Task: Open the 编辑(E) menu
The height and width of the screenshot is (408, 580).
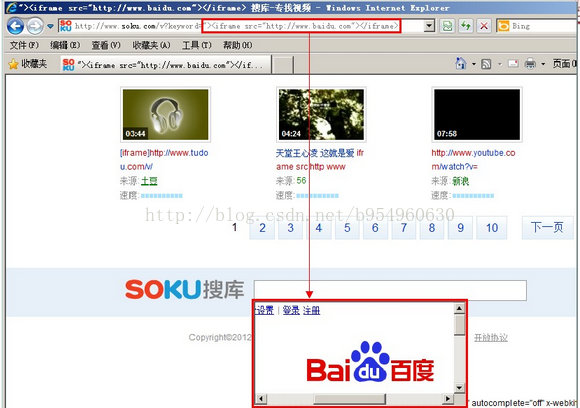Action: pos(65,45)
